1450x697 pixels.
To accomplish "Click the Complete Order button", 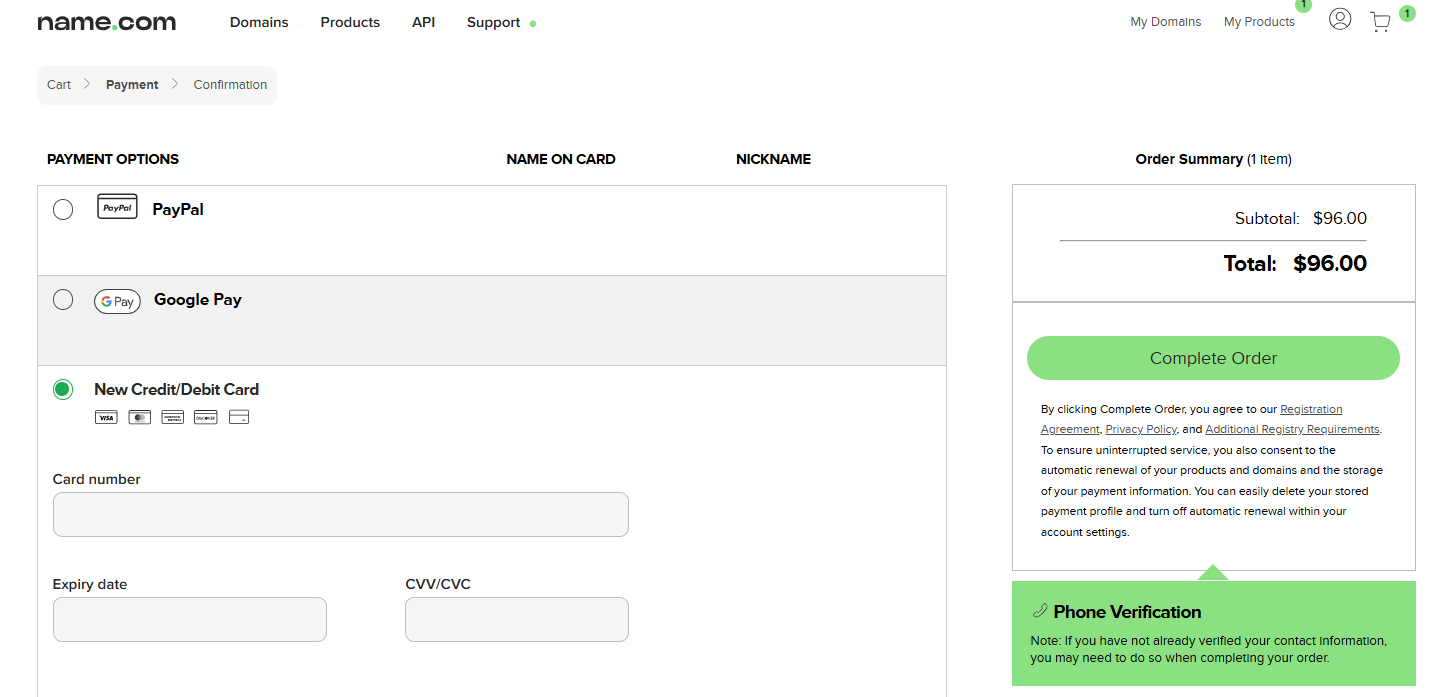I will point(1213,358).
